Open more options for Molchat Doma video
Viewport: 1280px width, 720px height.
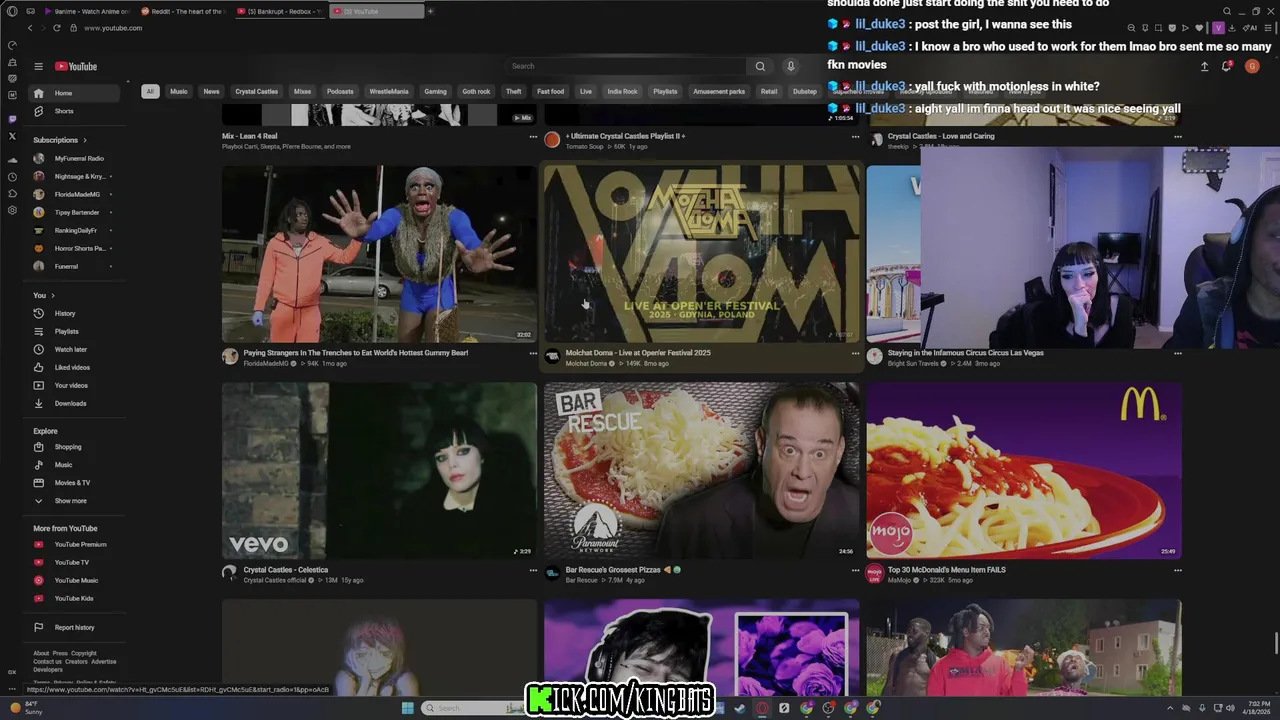click(855, 353)
